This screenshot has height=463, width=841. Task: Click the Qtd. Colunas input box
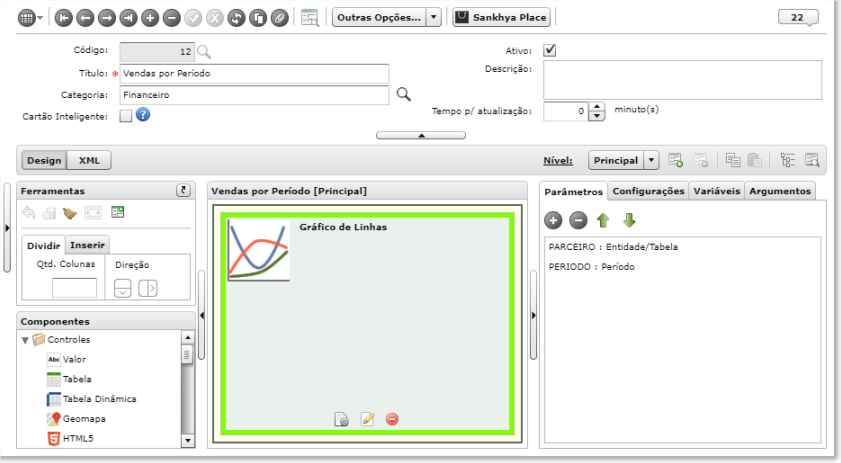(x=74, y=288)
